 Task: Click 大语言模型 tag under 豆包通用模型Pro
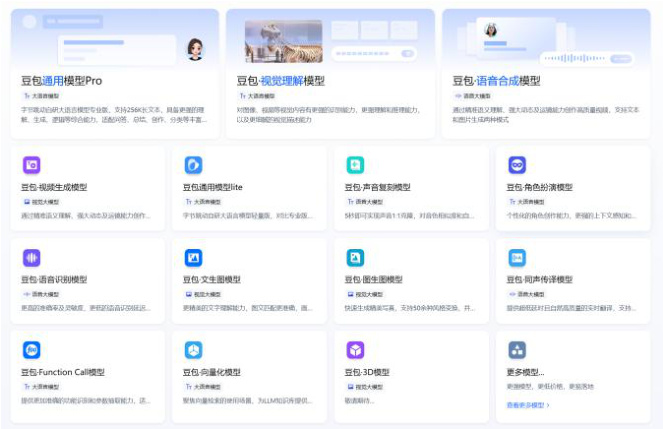point(42,96)
